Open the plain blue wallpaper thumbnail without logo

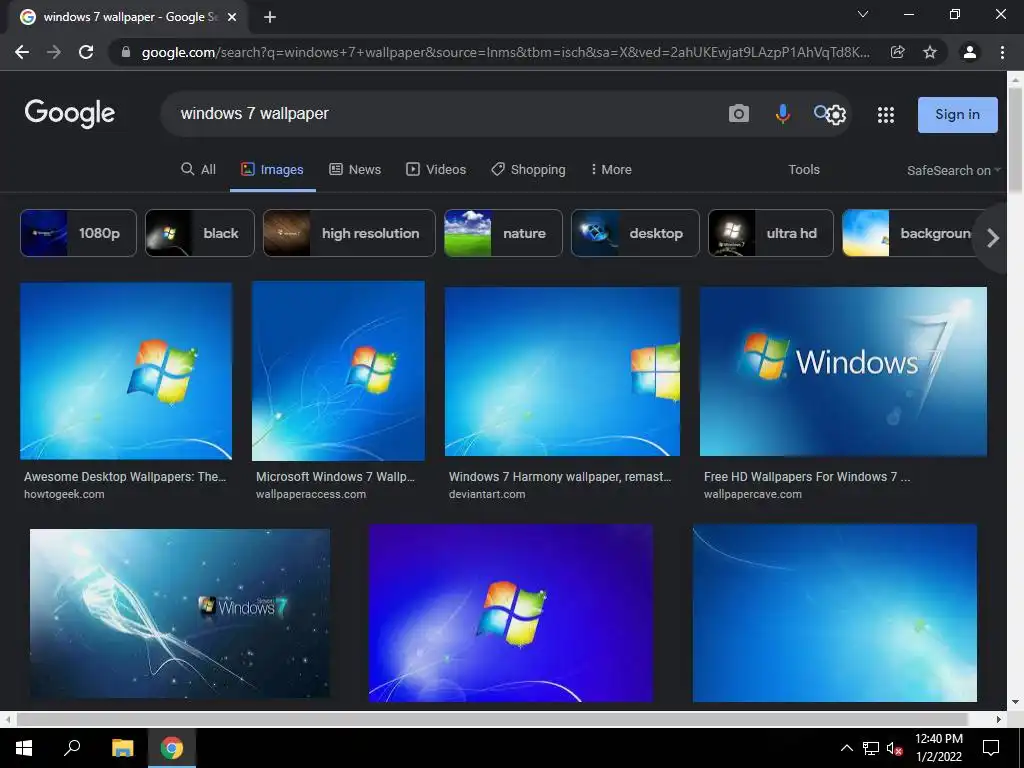(835, 613)
